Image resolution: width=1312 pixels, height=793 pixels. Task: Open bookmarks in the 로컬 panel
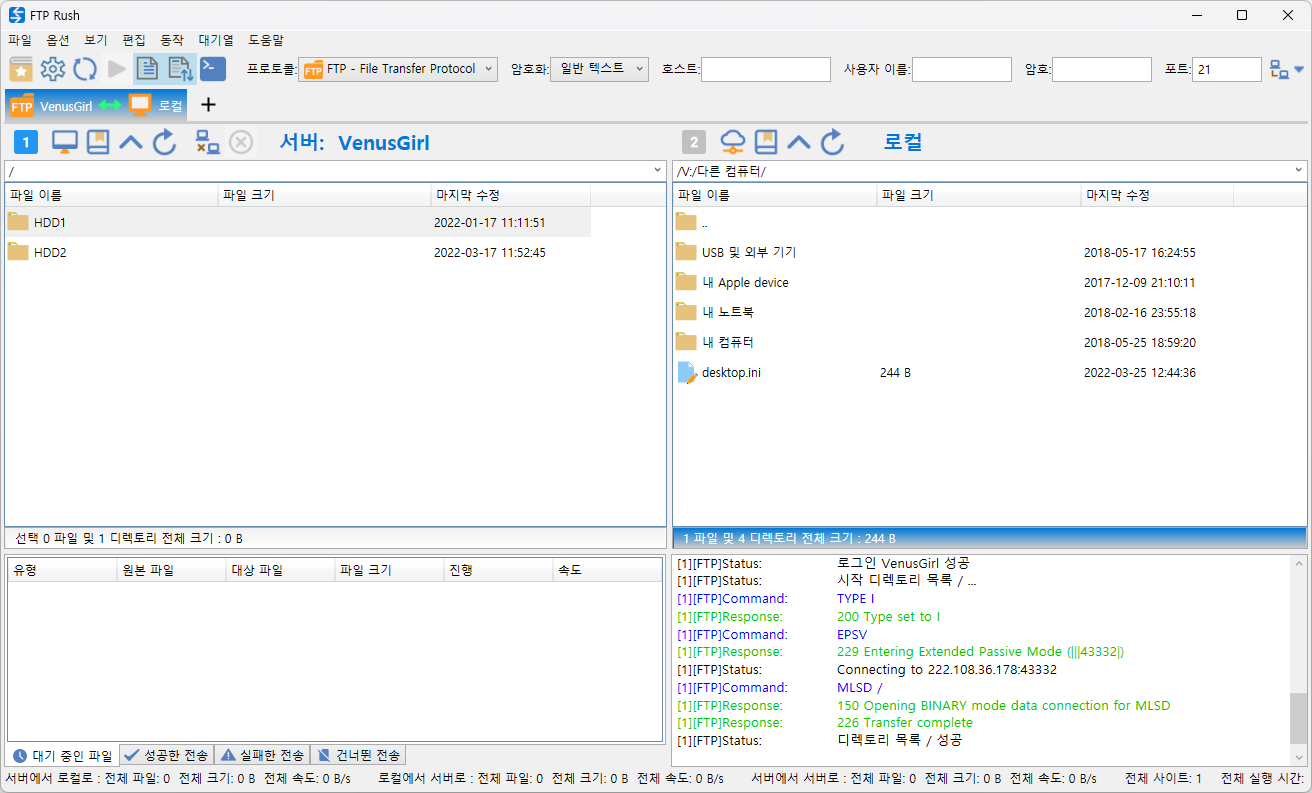coord(766,142)
